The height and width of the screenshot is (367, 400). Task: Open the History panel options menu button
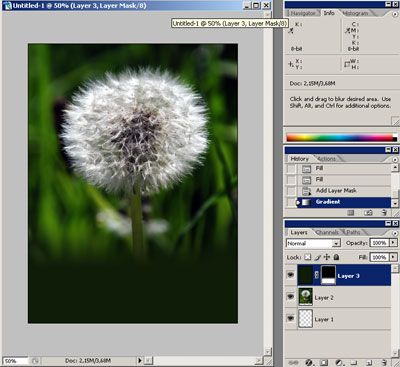395,159
